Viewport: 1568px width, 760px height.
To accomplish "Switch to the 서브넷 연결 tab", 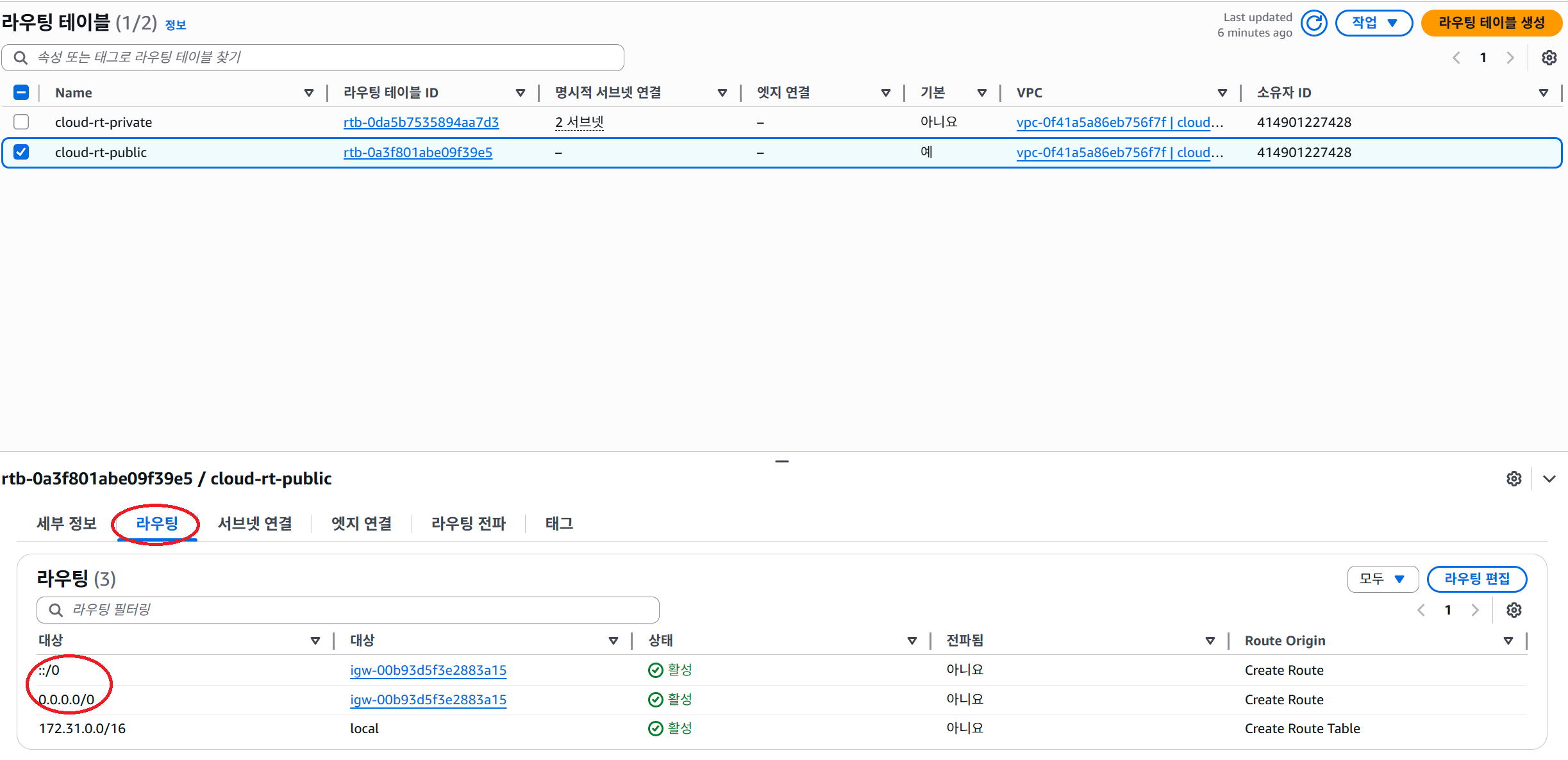I will coord(254,524).
